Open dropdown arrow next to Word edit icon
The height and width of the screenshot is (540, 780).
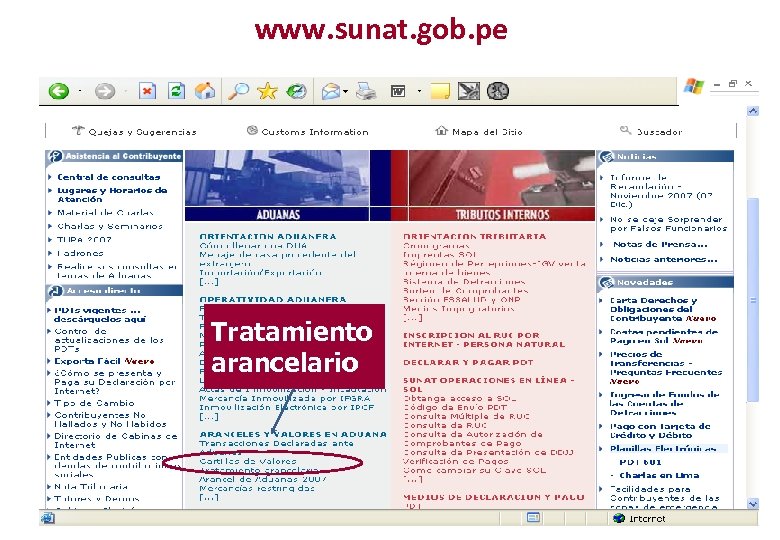419,91
